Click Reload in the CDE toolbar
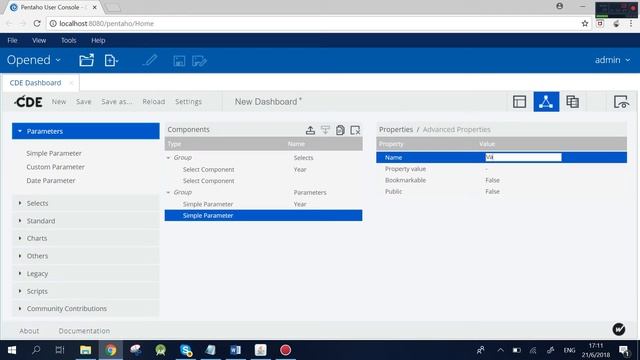The image size is (640, 360). click(x=153, y=102)
